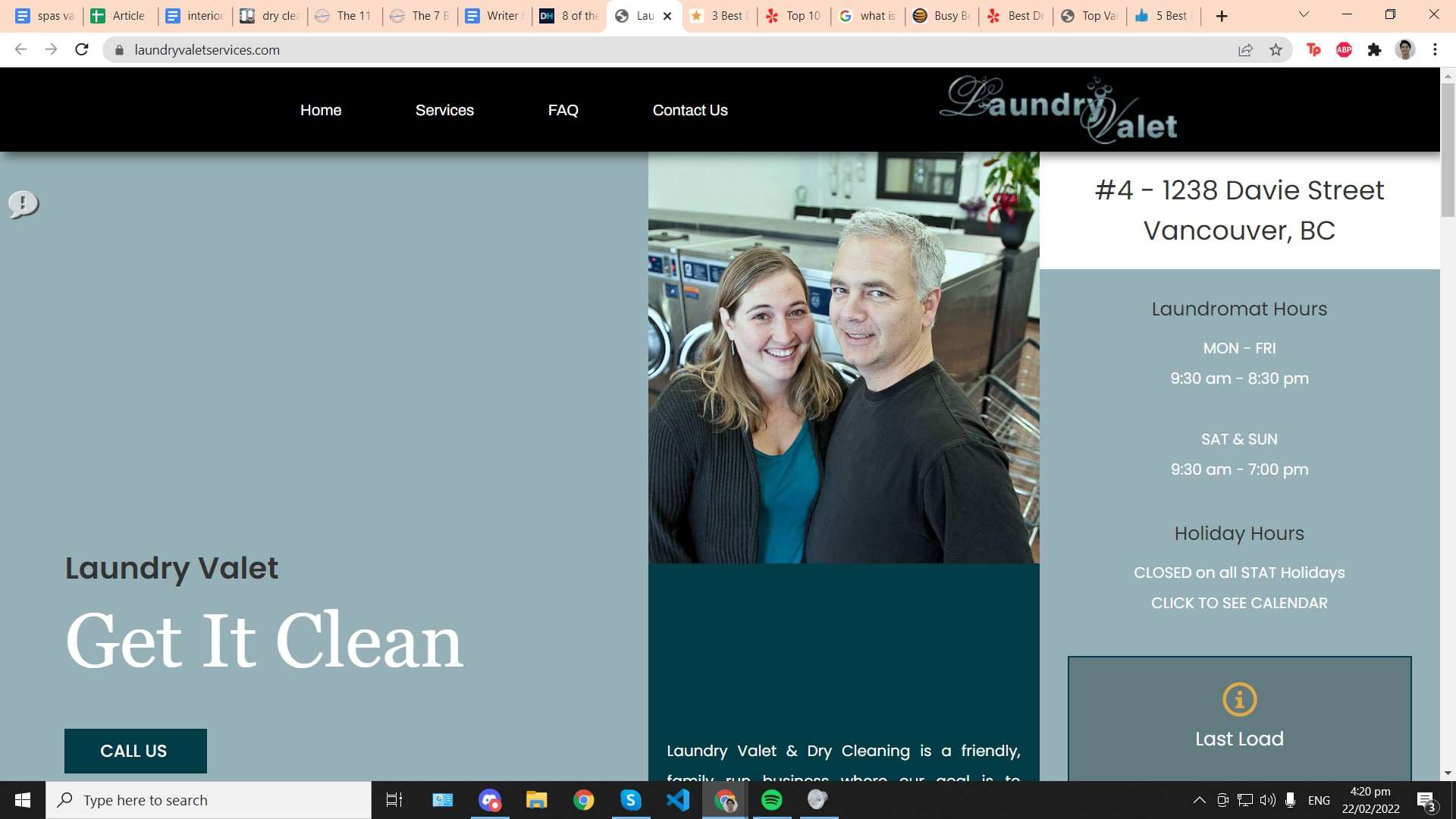Open the Chrome profile avatar
Screen dimensions: 1456x819
[x=1405, y=49]
